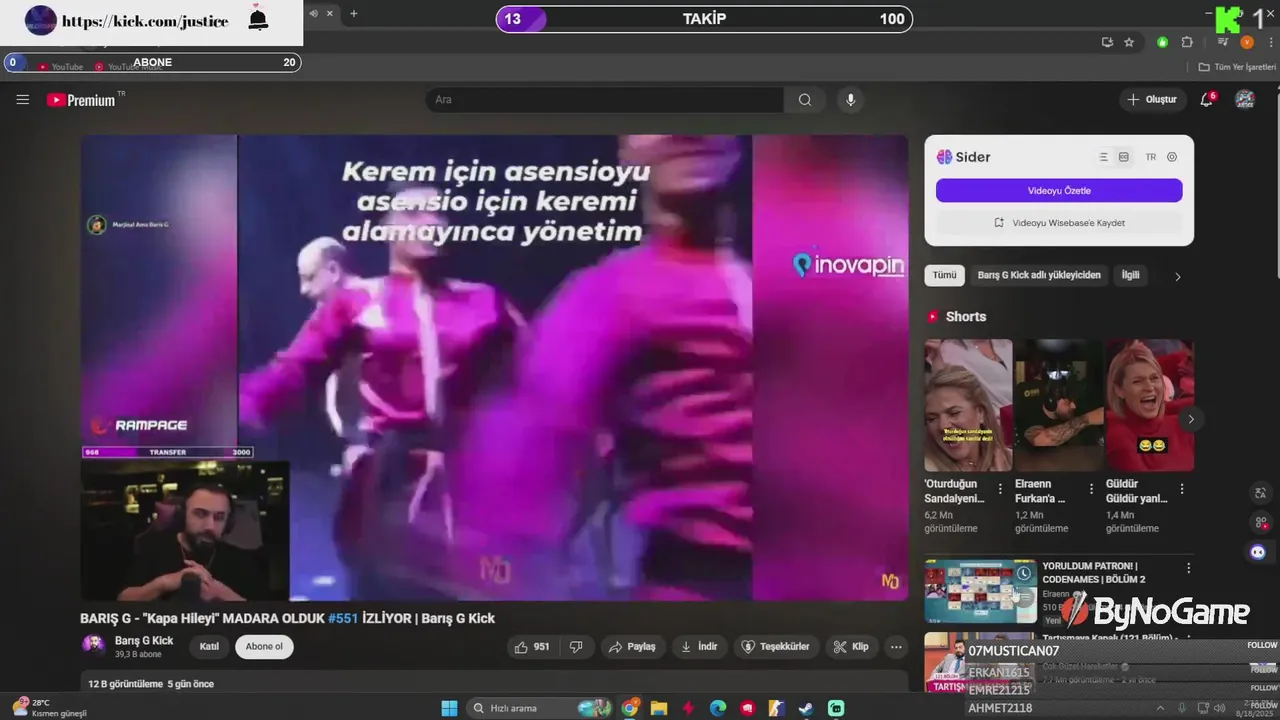Switch Sider to list view icon
The width and height of the screenshot is (1280, 720).
1103,157
